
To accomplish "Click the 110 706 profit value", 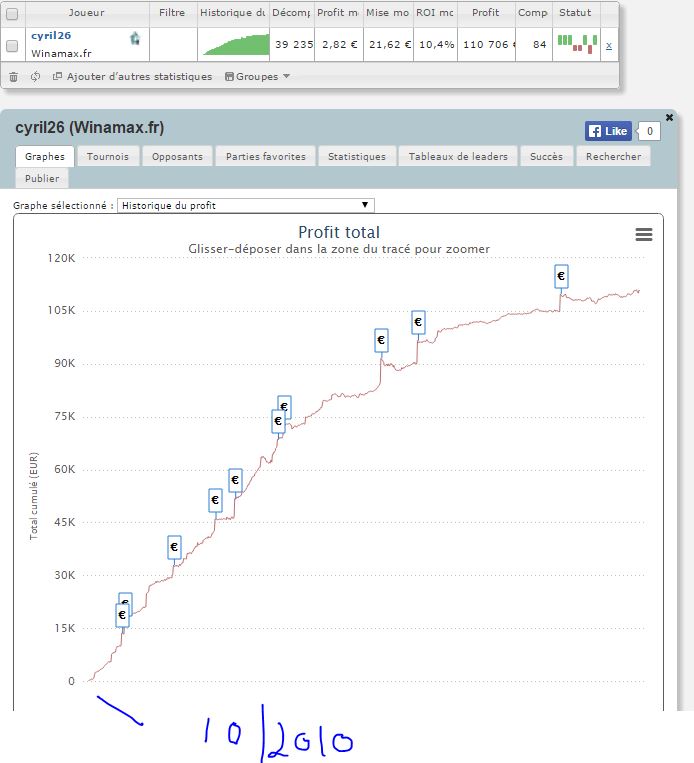I will pos(489,44).
